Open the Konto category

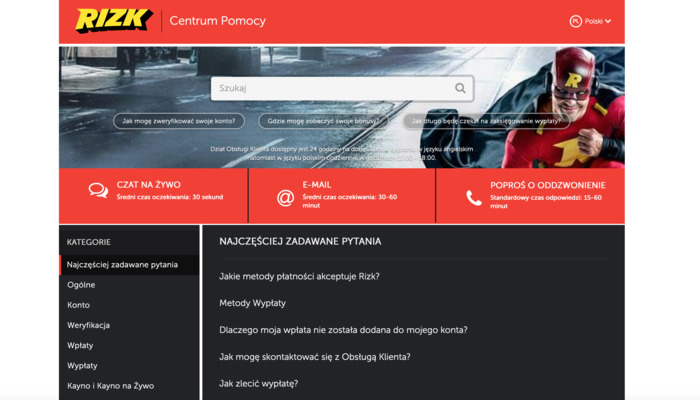click(x=79, y=305)
